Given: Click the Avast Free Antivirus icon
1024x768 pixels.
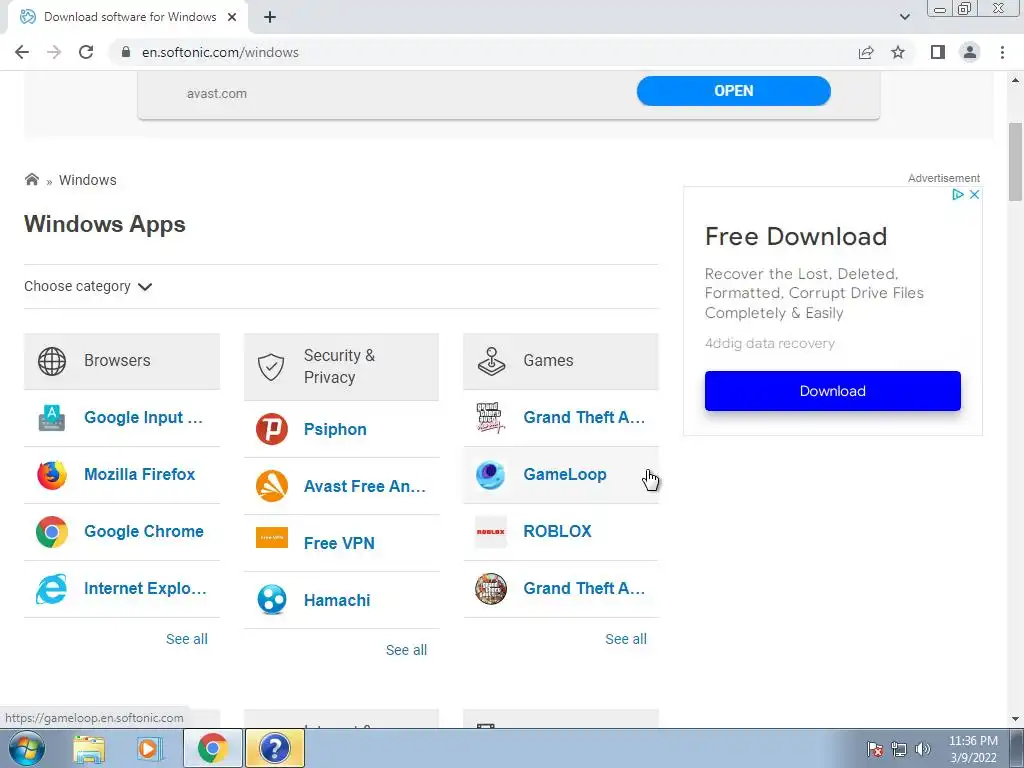Looking at the screenshot, I should 272,486.
